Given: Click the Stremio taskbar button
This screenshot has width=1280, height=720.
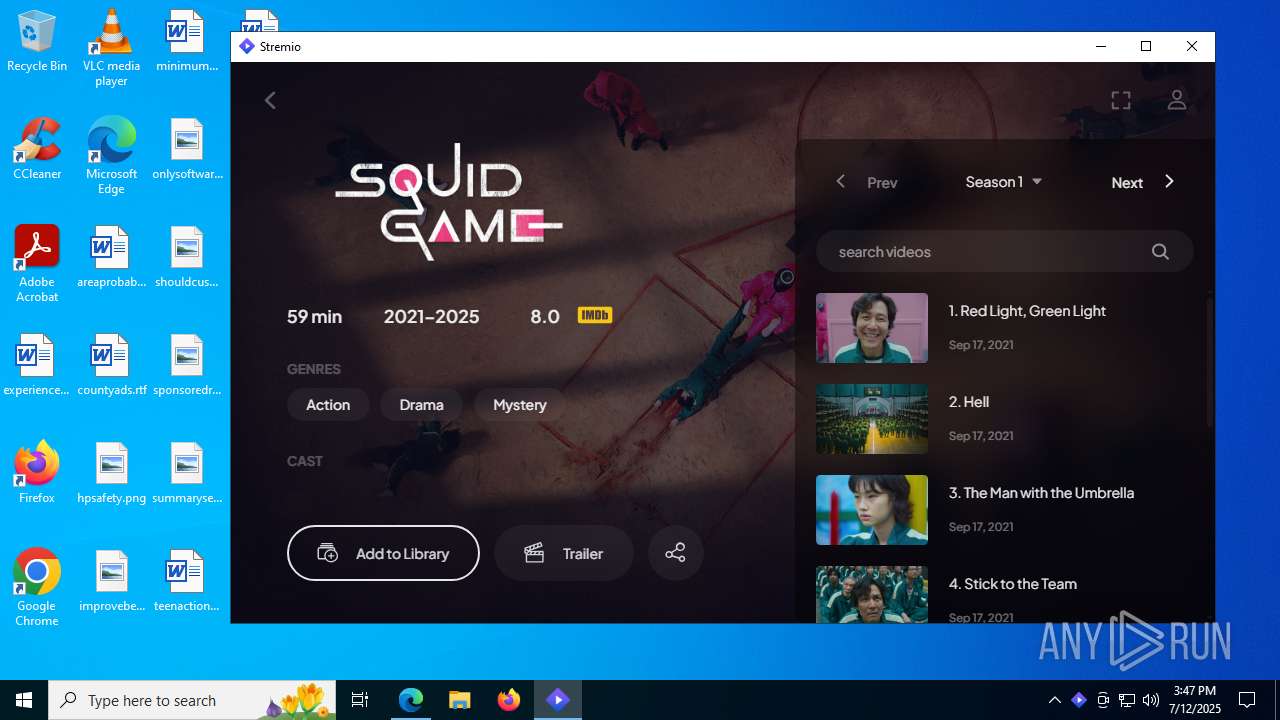Looking at the screenshot, I should pos(558,700).
